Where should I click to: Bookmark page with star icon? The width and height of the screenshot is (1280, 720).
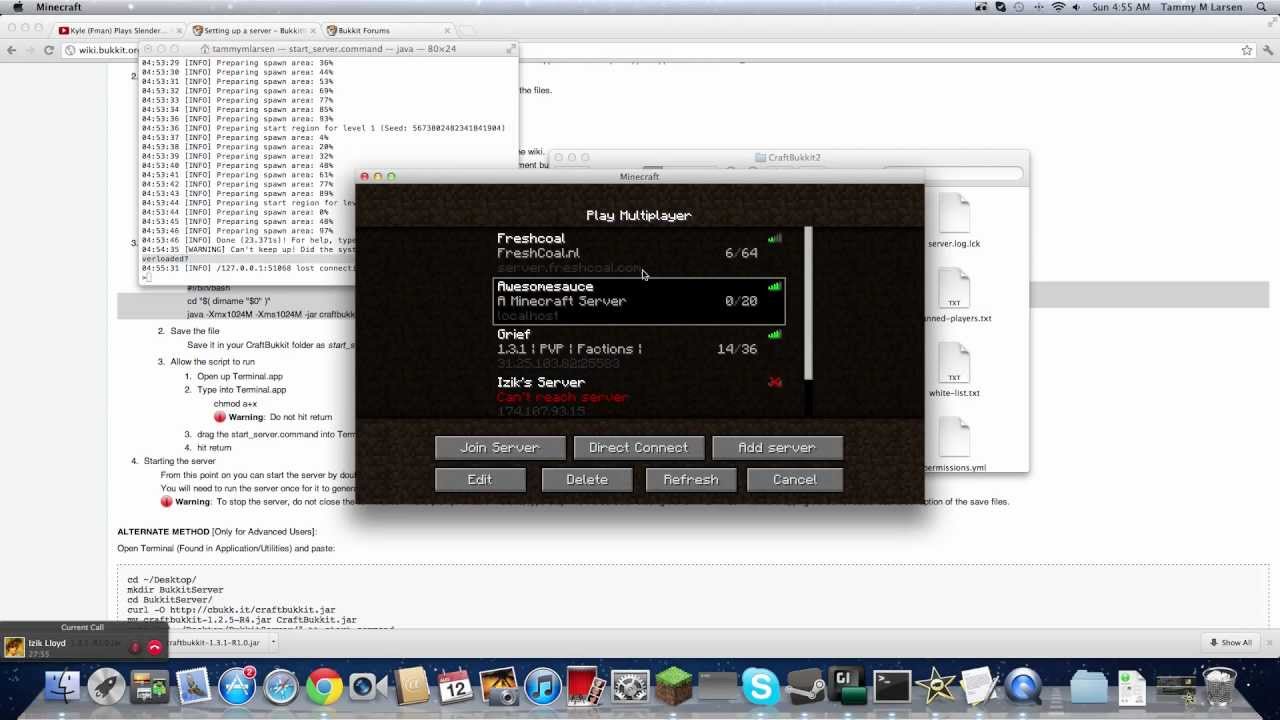pyautogui.click(x=1247, y=50)
